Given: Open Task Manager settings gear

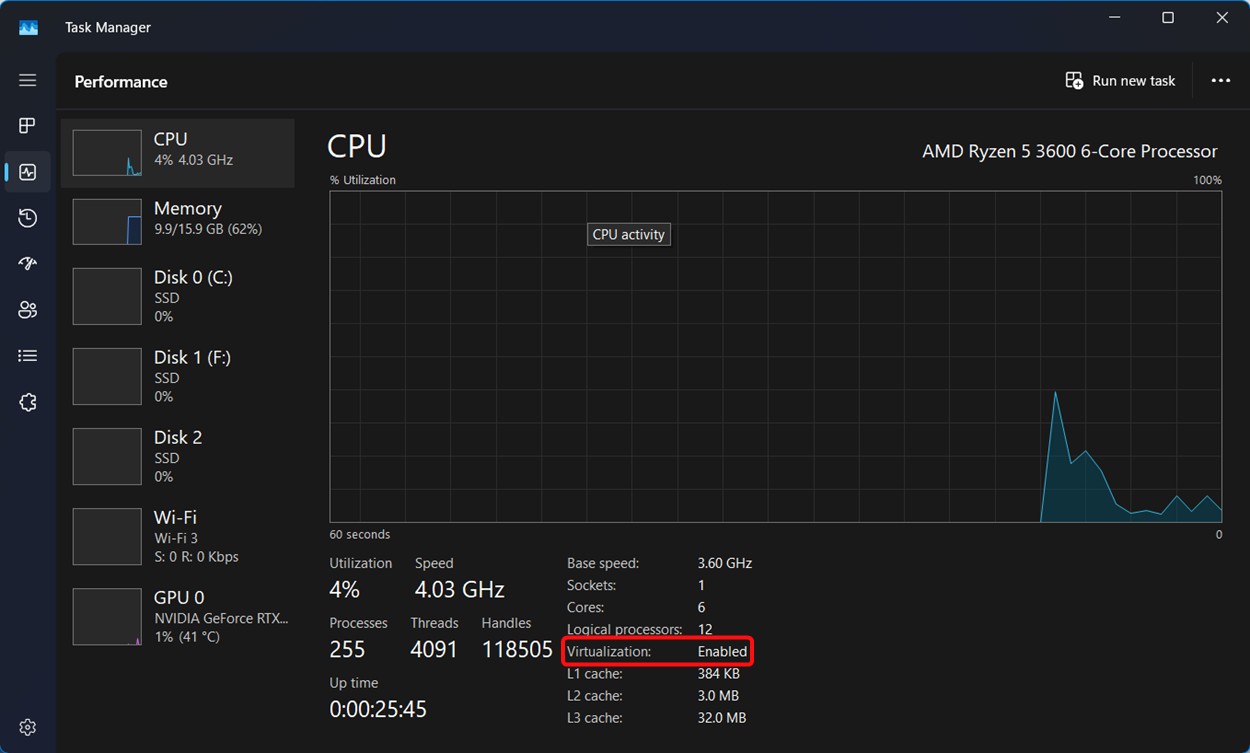Looking at the screenshot, I should click(28, 727).
